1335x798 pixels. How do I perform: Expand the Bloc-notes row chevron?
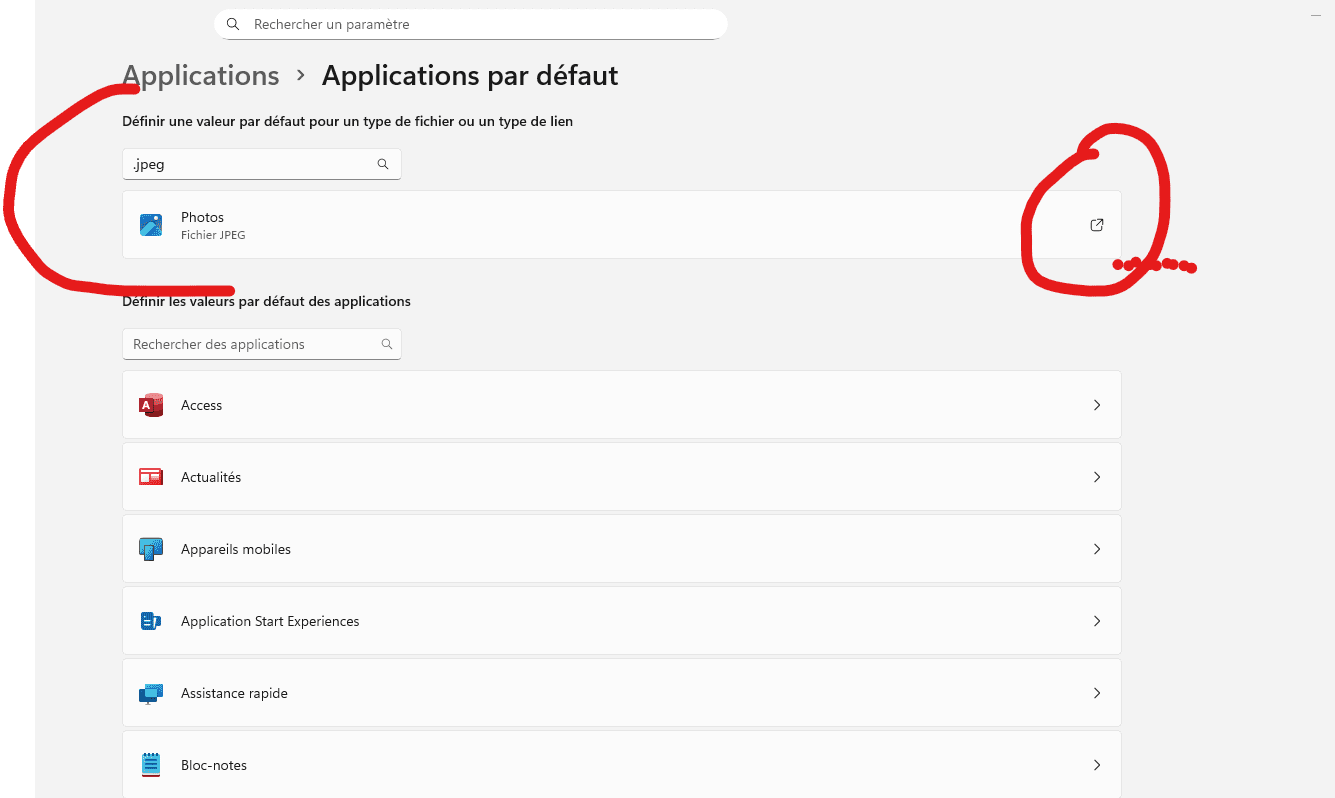click(x=1097, y=765)
